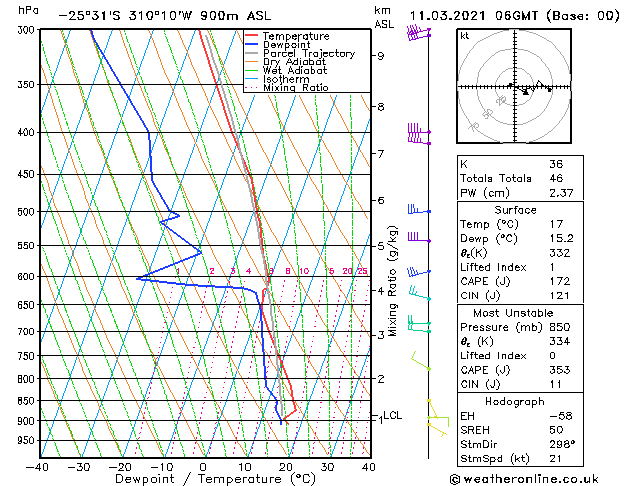Click the weatheronline.co.uk copyright text
This screenshot has width=629, height=486.
coord(524,479)
